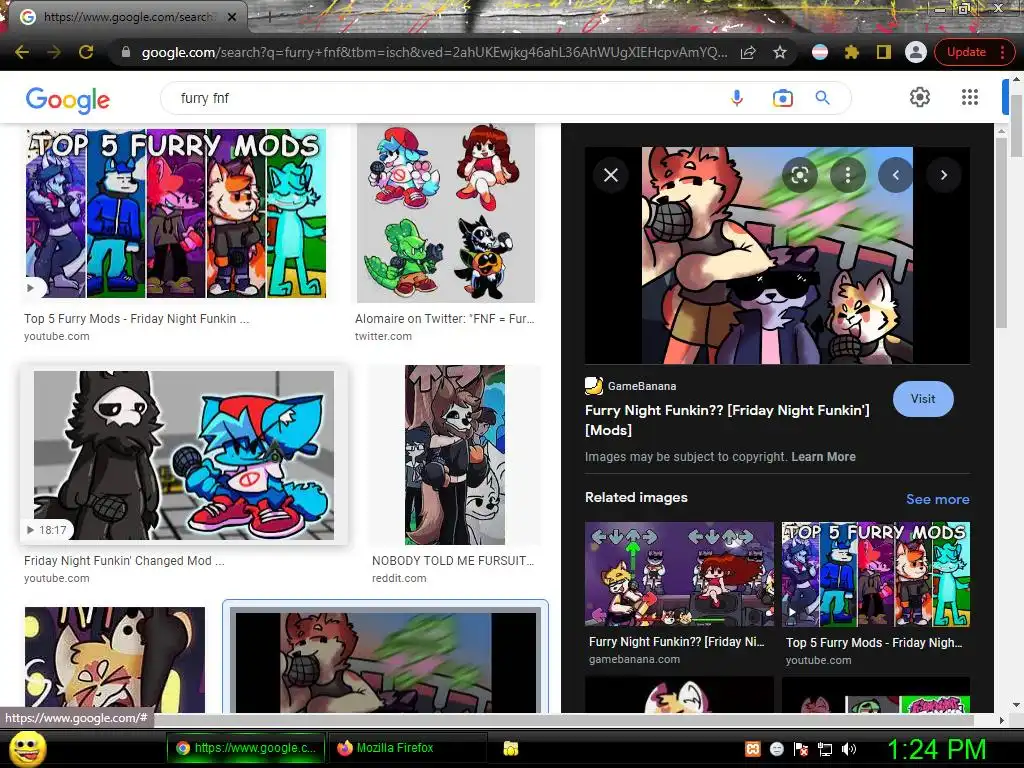Open related image Furry Night Funkin gamebanana thumbnail

pos(679,574)
